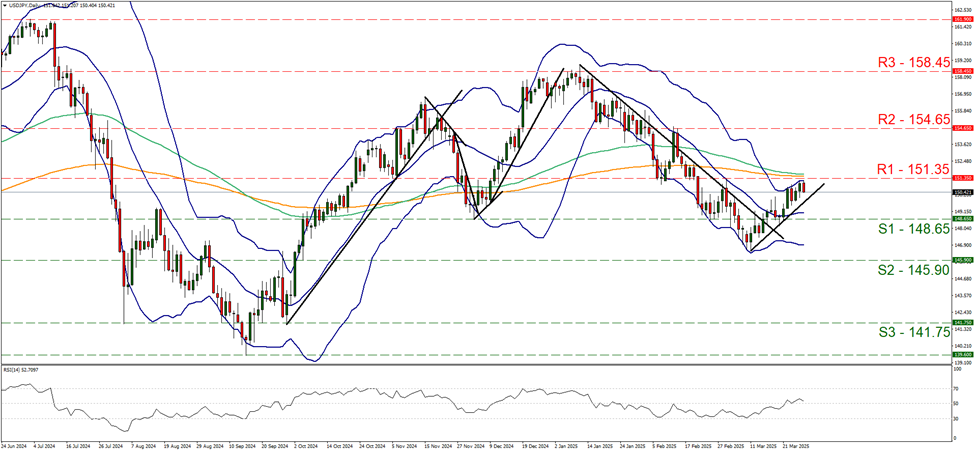The height and width of the screenshot is (452, 975).
Task: Select the green 145.900 axis price tag
Action: (959, 260)
